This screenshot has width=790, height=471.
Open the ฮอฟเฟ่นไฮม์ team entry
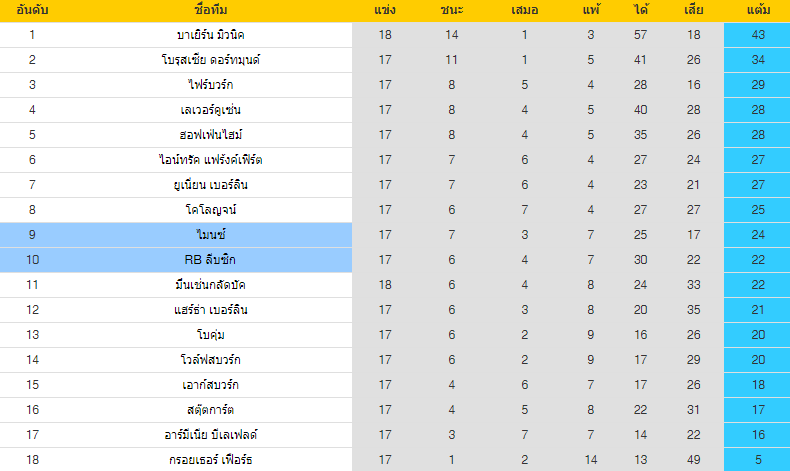click(x=211, y=135)
